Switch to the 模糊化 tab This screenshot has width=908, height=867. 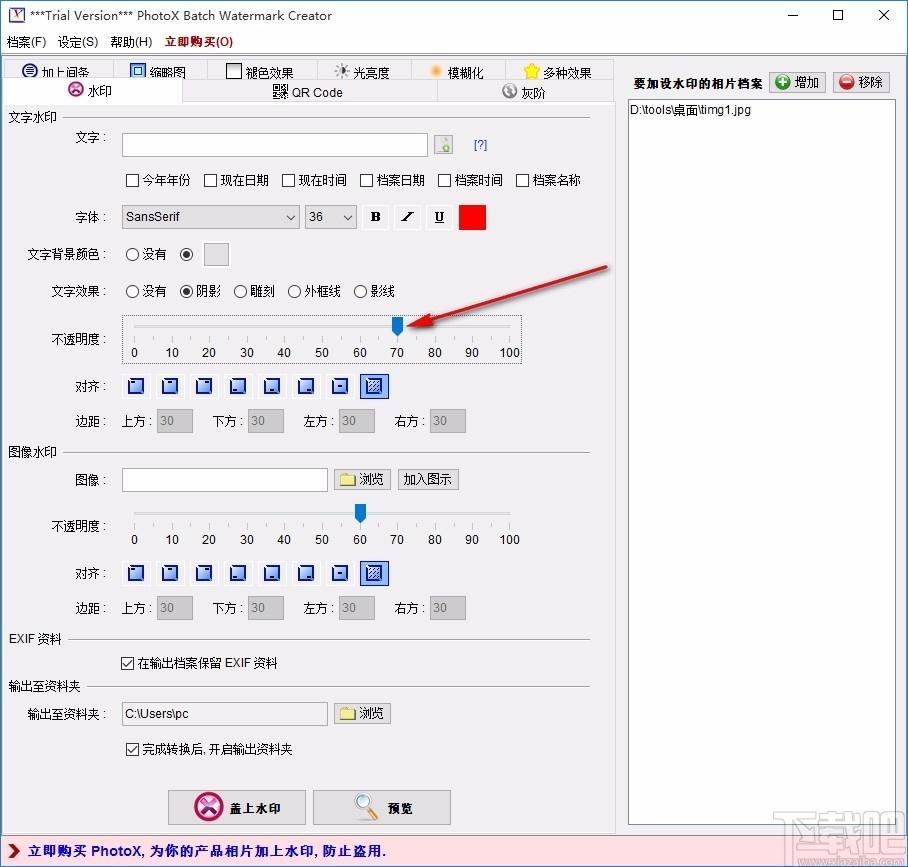click(x=457, y=72)
